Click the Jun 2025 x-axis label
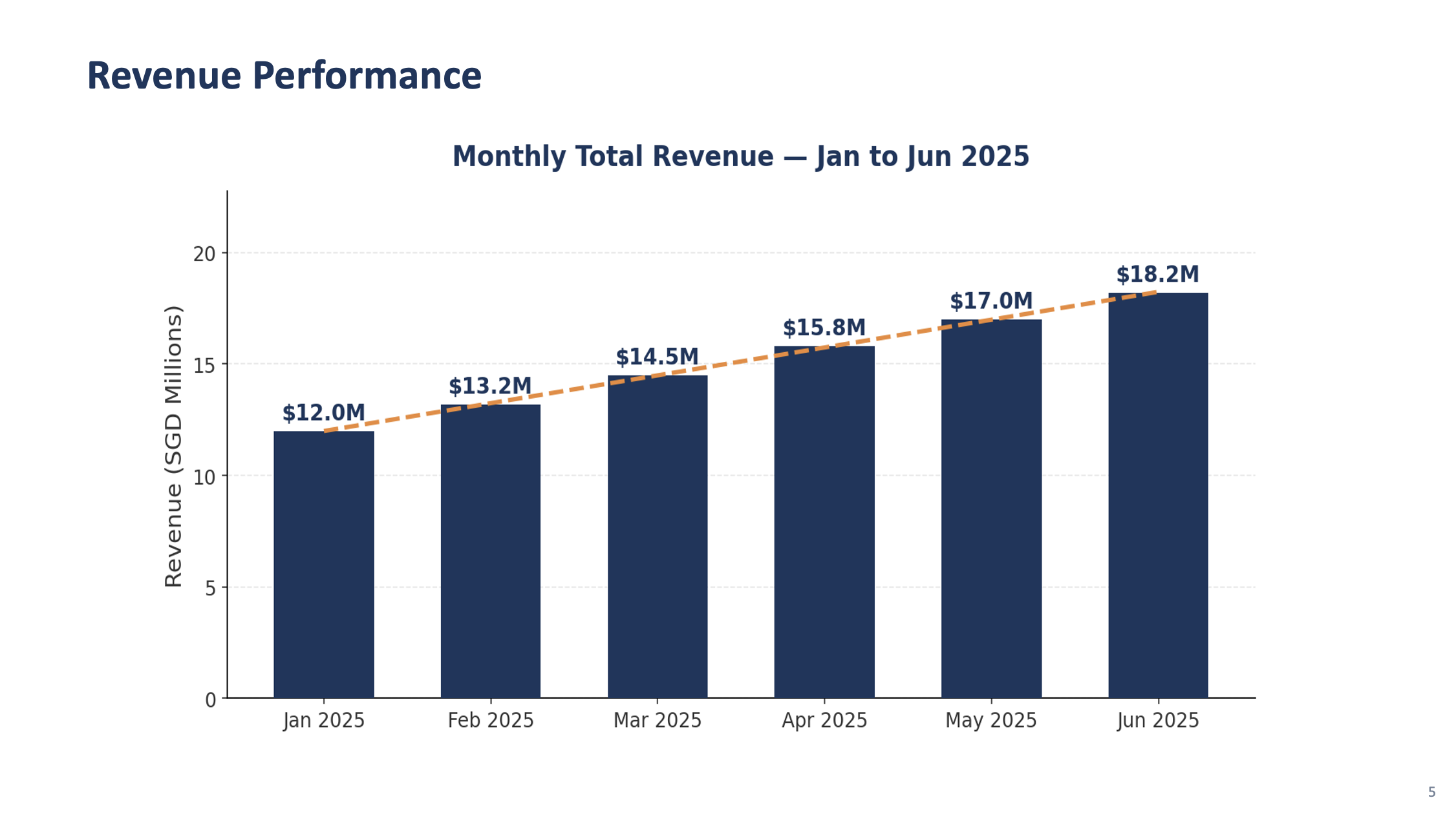Viewport: 1456px width, 831px height. (x=1157, y=721)
